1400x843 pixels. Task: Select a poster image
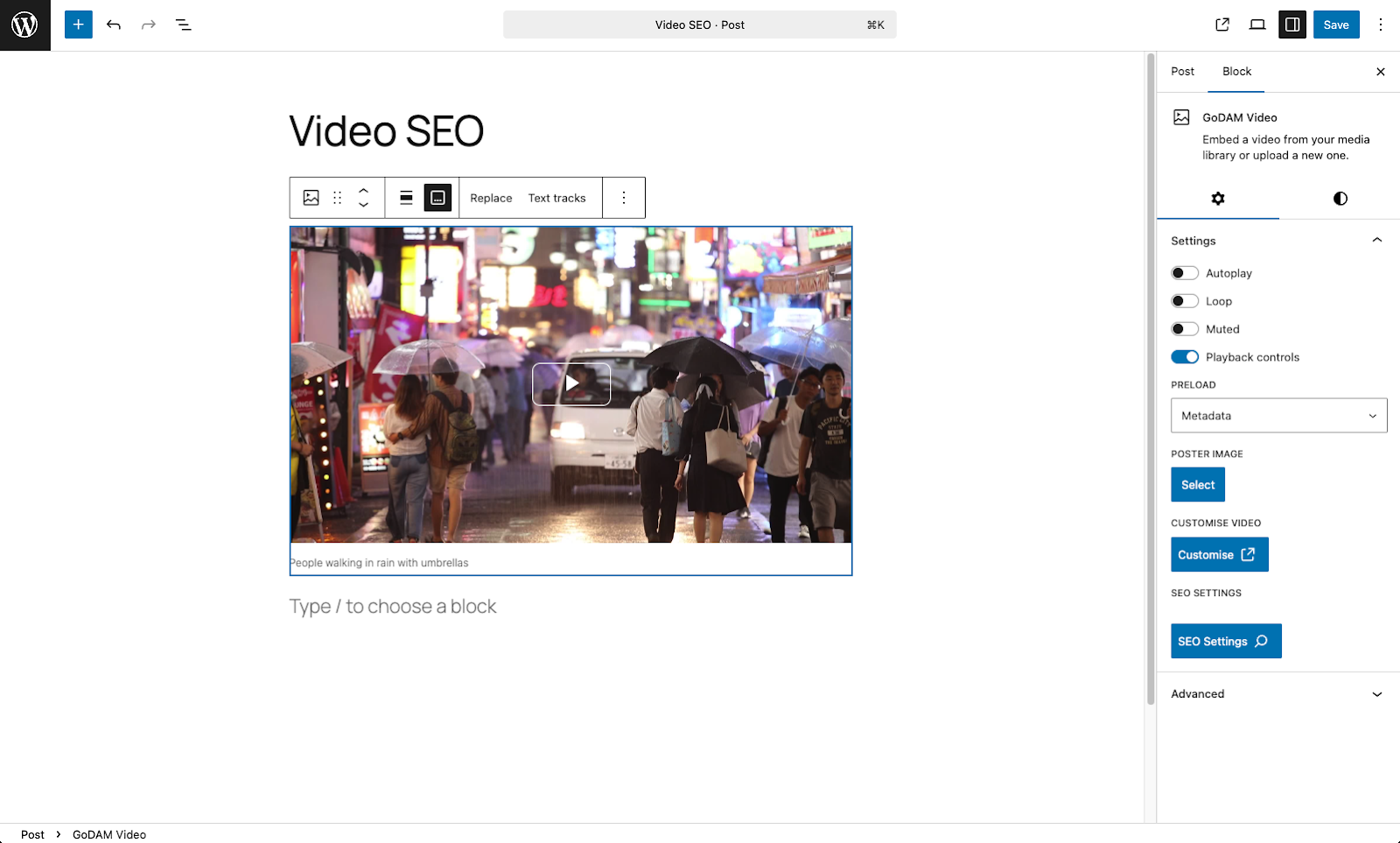tap(1197, 484)
